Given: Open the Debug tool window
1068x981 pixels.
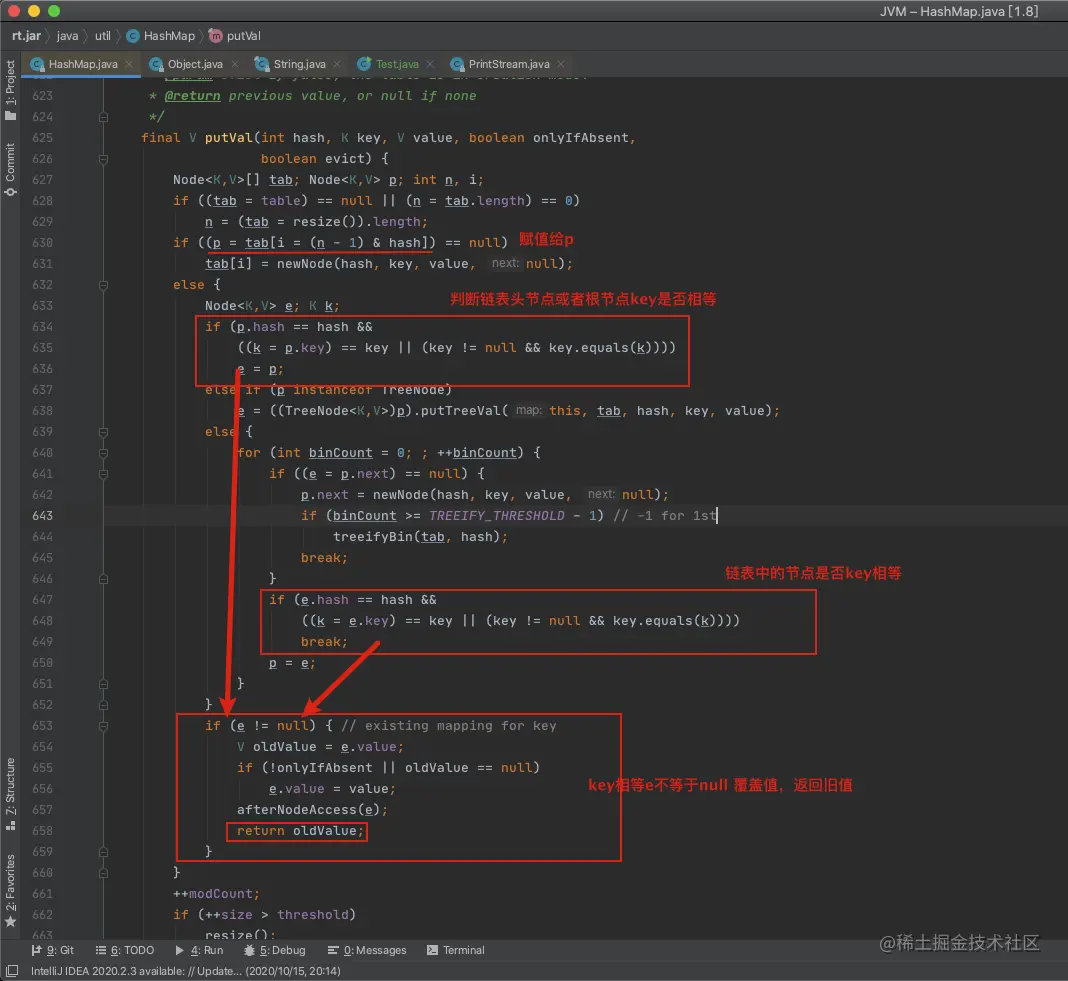Looking at the screenshot, I should 274,950.
